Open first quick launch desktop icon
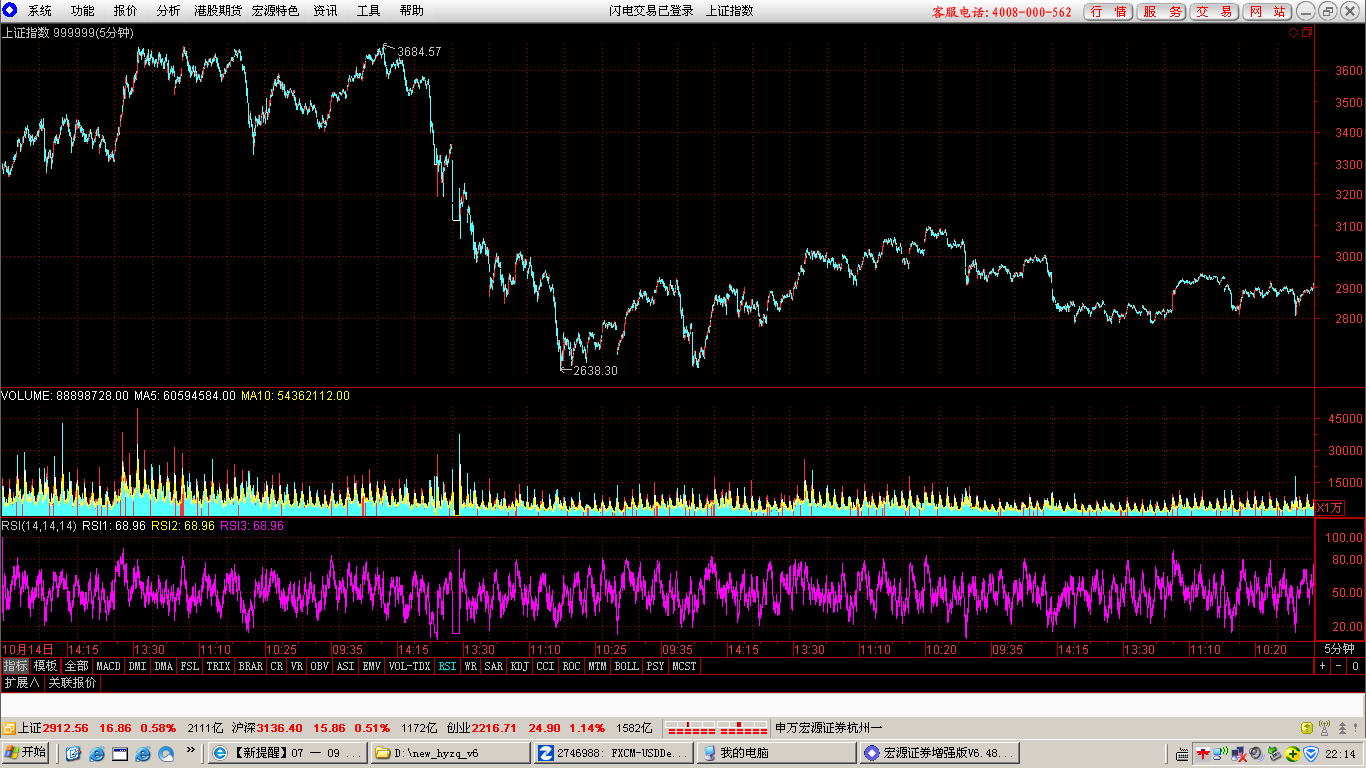Image resolution: width=1366 pixels, height=768 pixels. (x=73, y=753)
